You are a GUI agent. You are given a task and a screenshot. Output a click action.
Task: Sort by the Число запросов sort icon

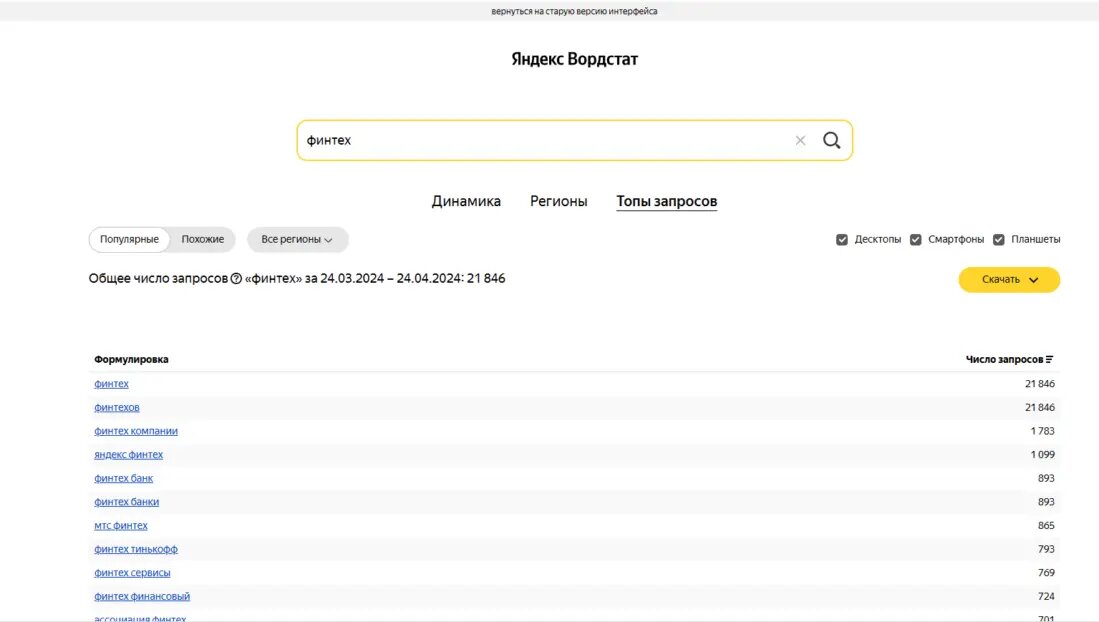[x=1049, y=359]
